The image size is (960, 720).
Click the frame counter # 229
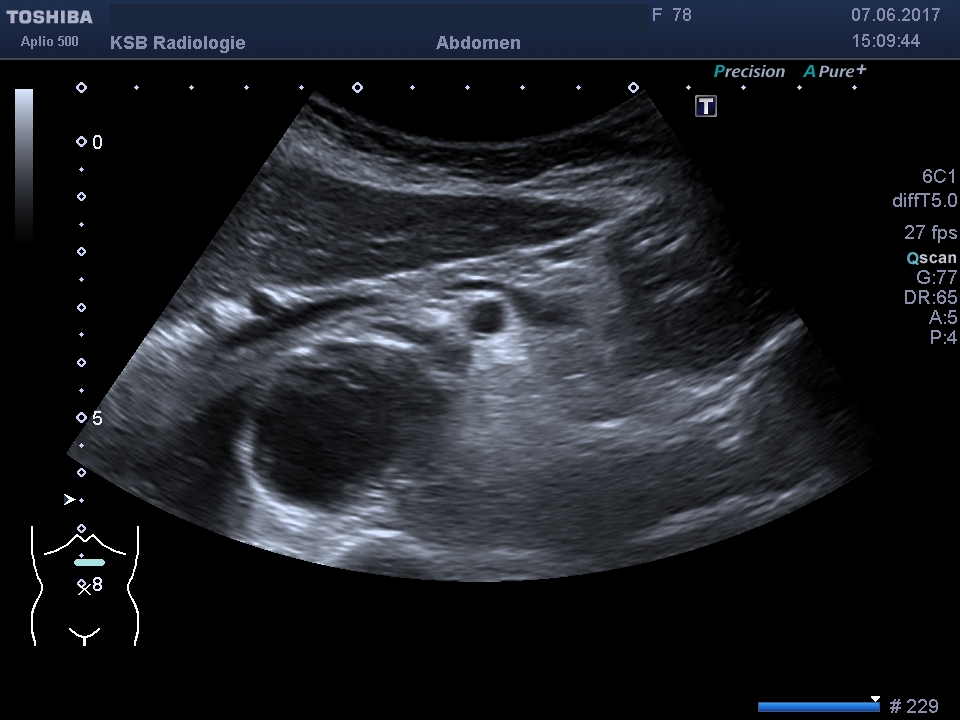coord(913,706)
